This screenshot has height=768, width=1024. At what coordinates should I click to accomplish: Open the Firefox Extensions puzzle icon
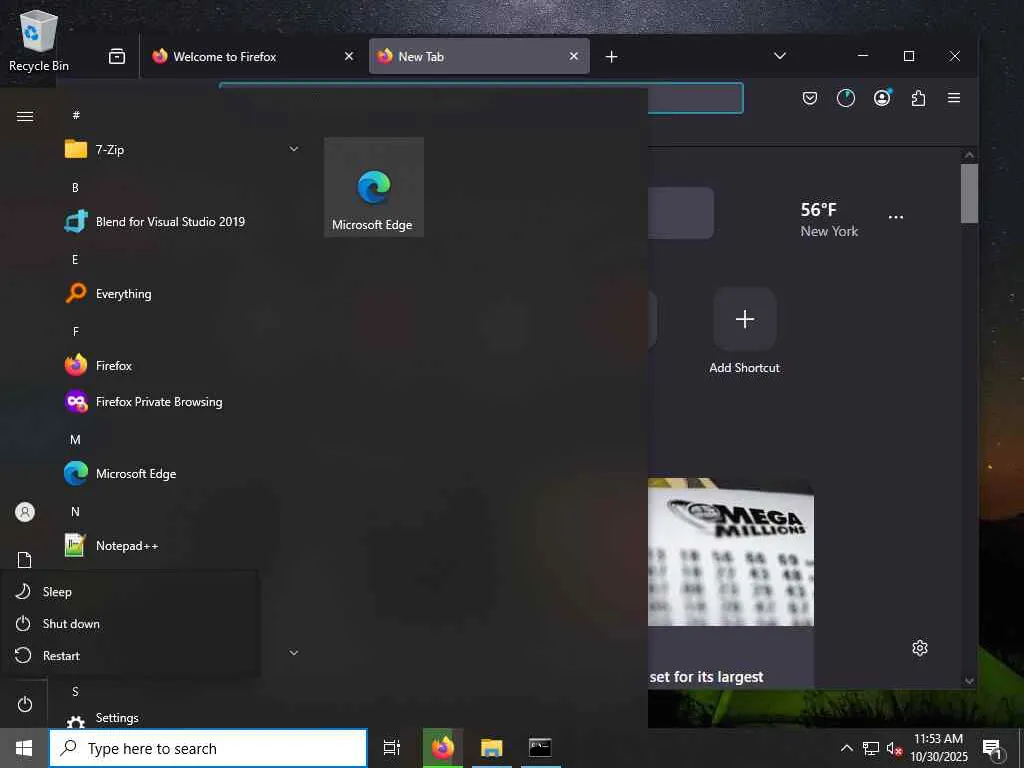point(918,98)
